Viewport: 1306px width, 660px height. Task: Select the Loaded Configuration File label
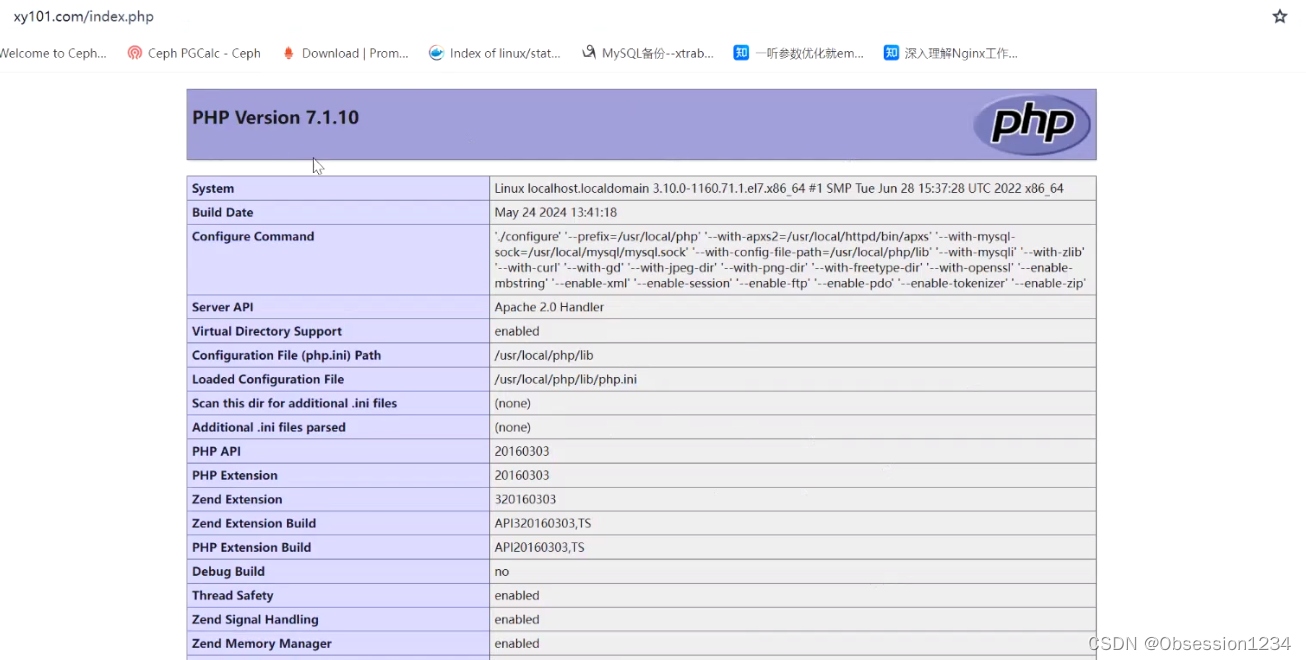point(268,379)
